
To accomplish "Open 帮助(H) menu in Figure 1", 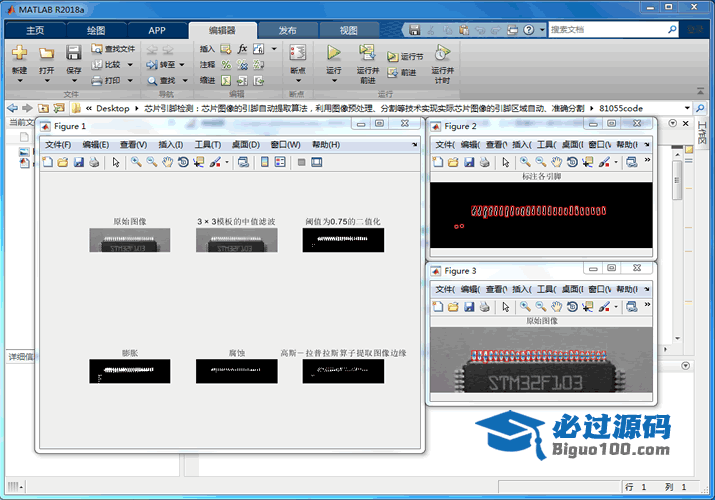I will click(326, 144).
